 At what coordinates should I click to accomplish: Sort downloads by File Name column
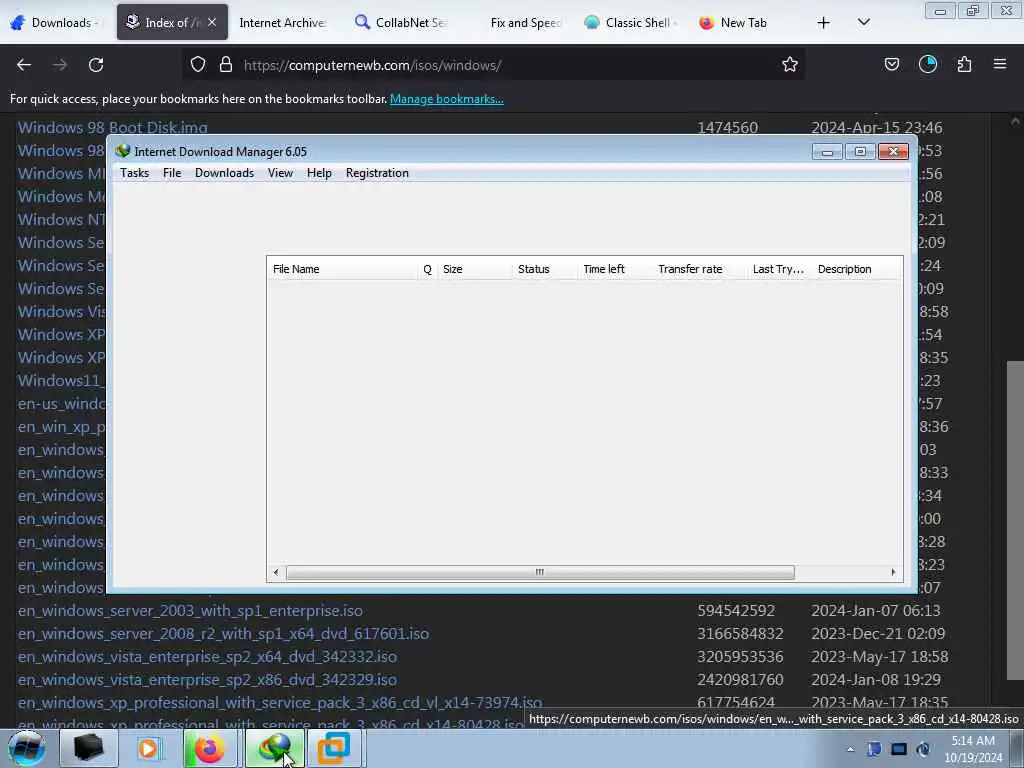click(342, 269)
